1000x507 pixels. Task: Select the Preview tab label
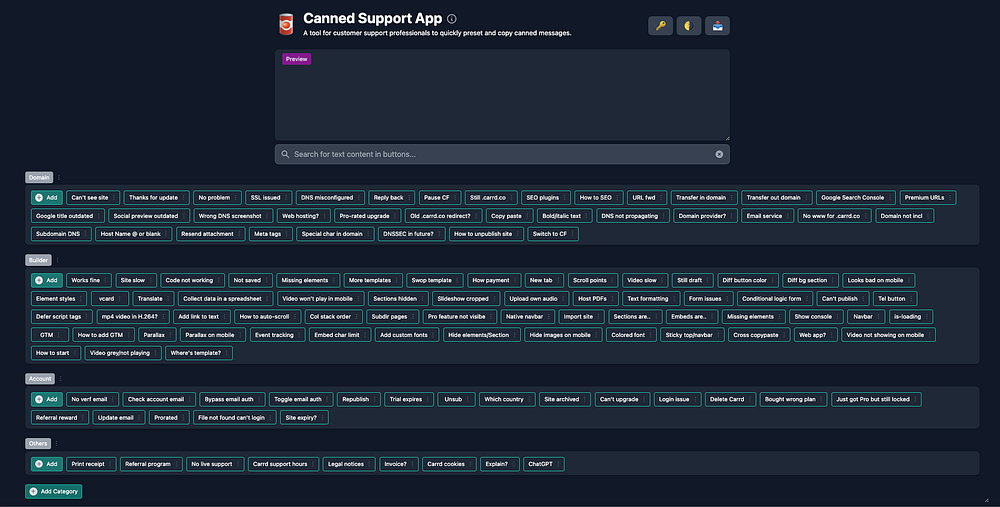click(x=297, y=59)
